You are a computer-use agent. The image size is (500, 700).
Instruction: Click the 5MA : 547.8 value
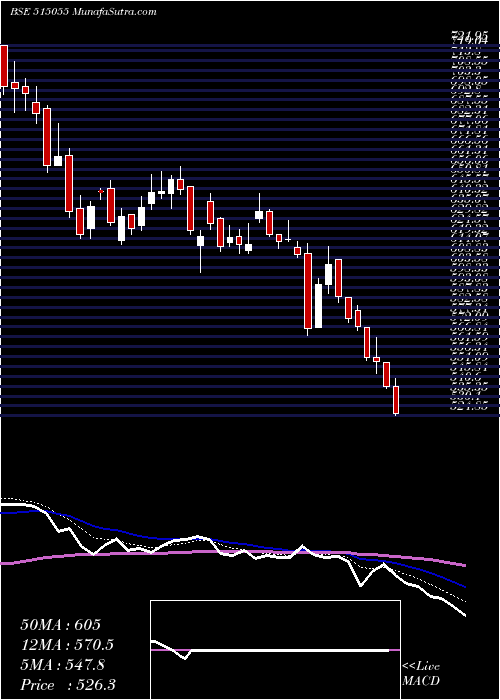coord(62,665)
